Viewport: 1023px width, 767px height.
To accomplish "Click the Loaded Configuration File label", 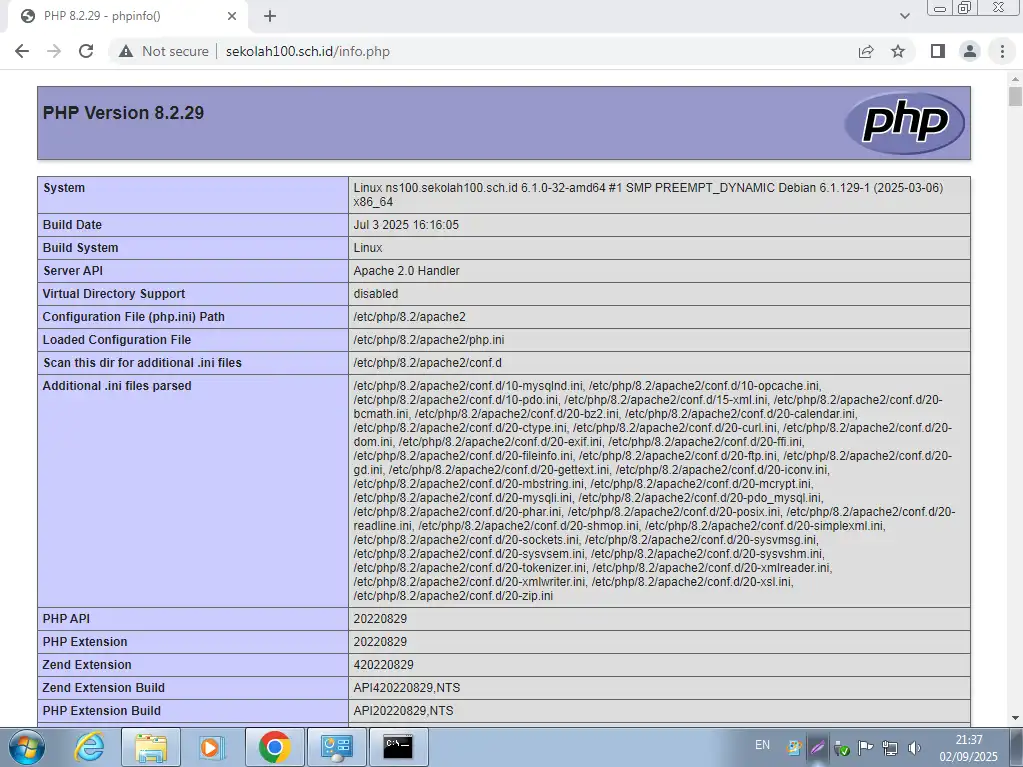I will 117,340.
